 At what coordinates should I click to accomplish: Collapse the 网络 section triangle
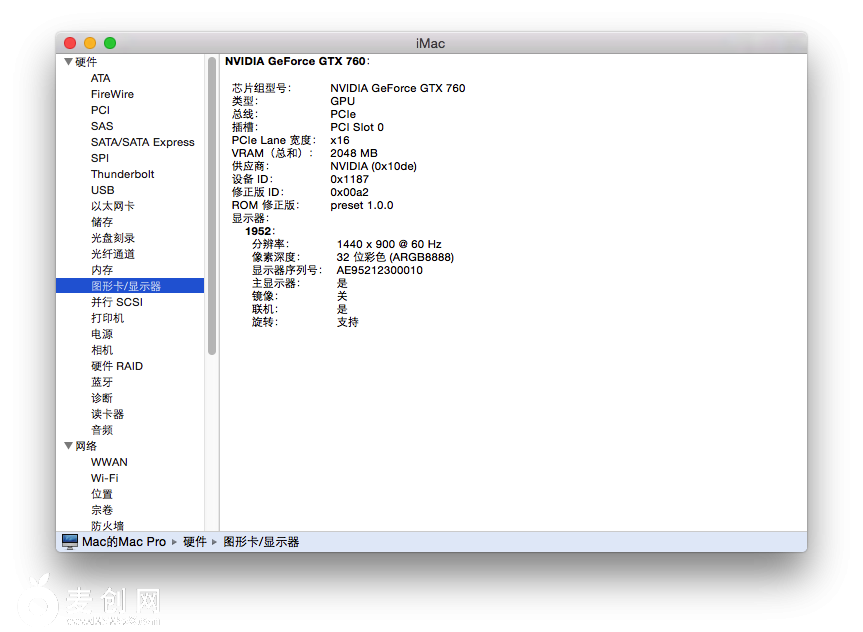coord(68,446)
